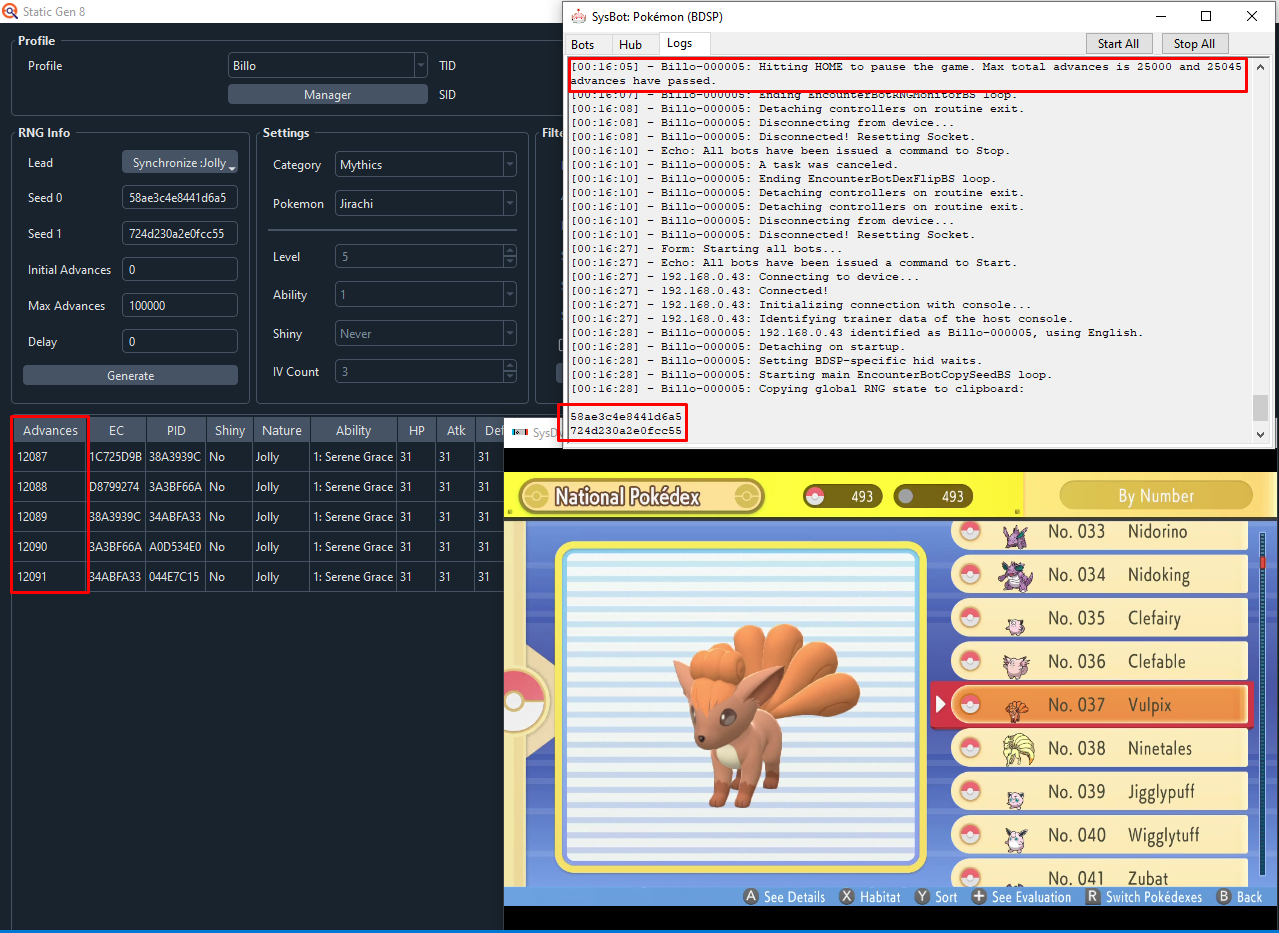Click Stop All button in SysBot
Viewport: 1279px width, 933px height.
point(1194,44)
